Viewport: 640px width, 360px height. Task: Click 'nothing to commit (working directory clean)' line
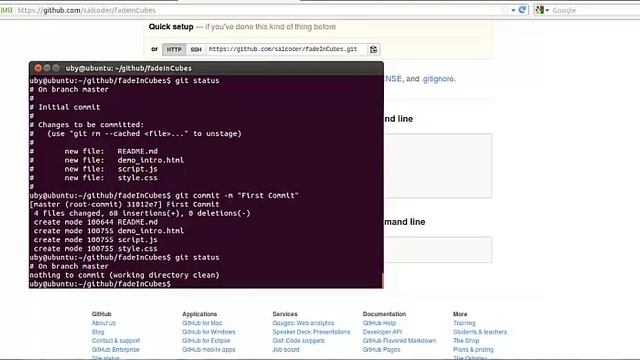pos(124,275)
